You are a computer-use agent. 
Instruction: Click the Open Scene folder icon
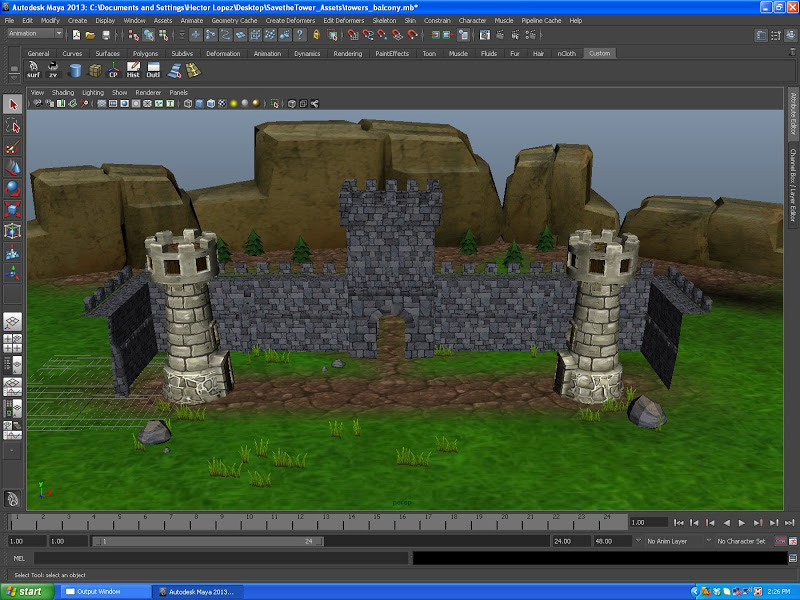click(90, 35)
